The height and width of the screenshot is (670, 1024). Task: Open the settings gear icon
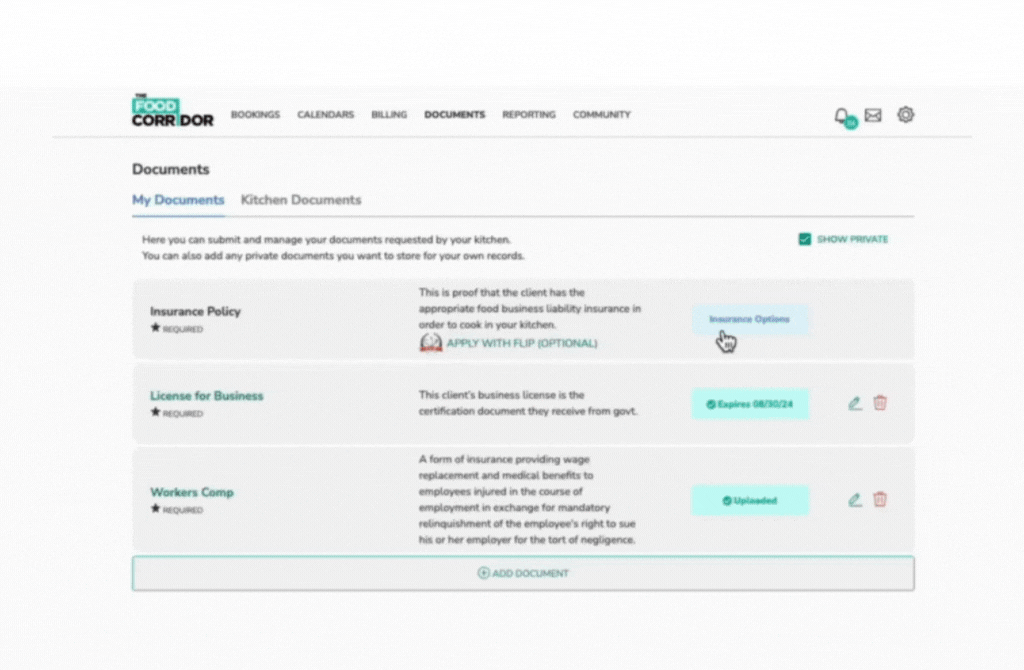coord(905,115)
